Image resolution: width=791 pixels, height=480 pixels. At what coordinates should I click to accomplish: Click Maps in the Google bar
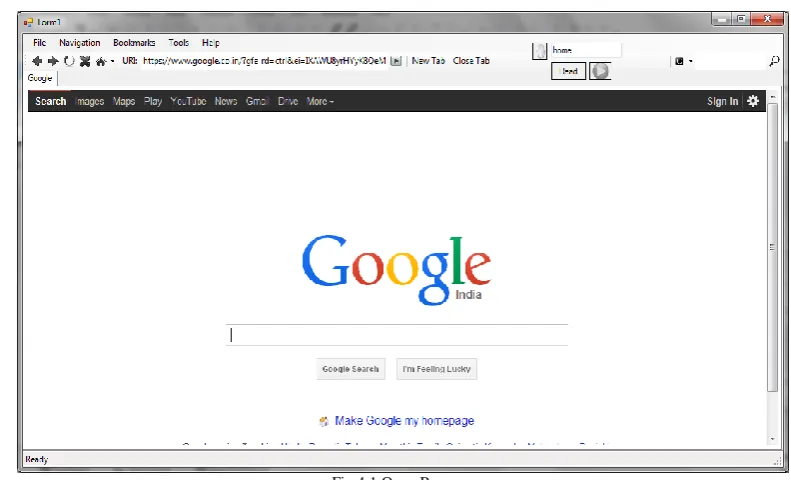pyautogui.click(x=124, y=101)
